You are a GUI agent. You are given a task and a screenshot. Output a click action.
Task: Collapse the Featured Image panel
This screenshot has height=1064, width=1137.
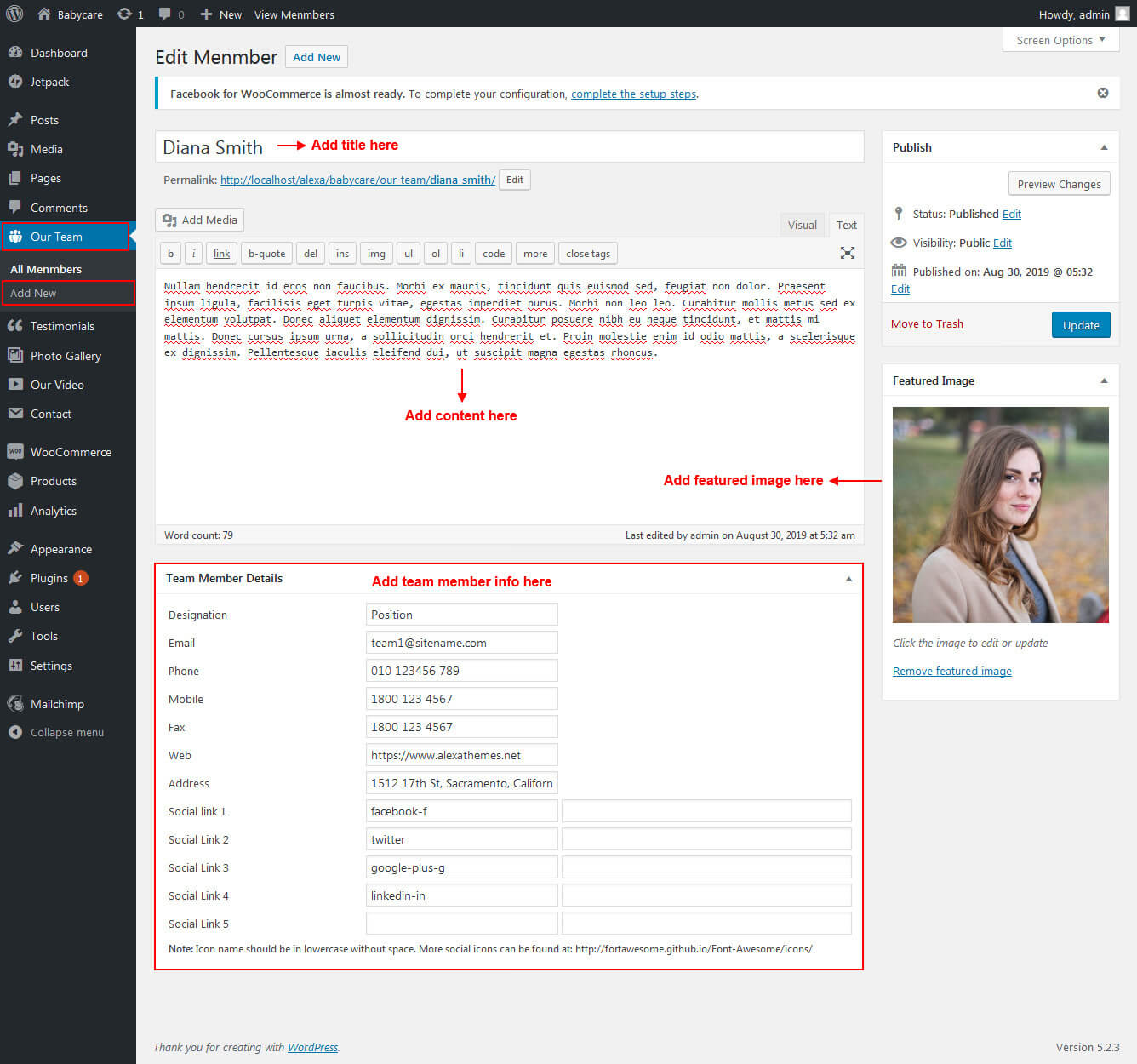point(1104,380)
